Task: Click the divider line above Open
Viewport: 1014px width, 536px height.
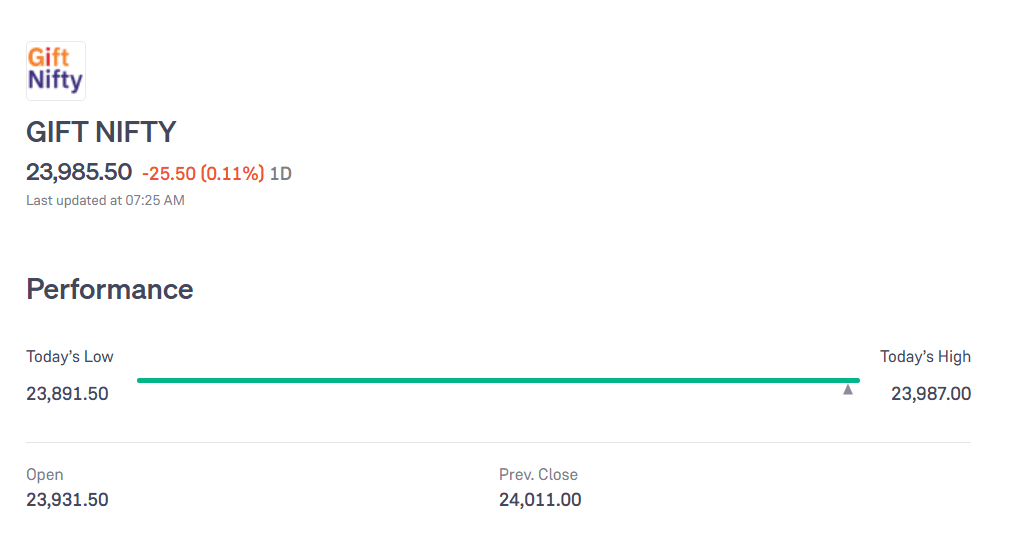Action: point(498,442)
